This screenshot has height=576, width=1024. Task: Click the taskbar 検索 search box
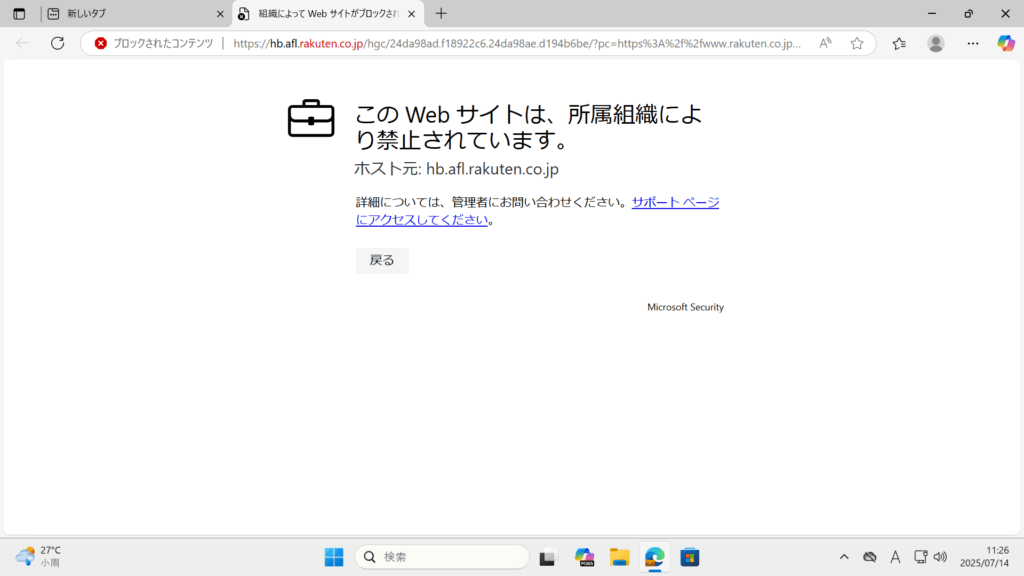click(442, 557)
